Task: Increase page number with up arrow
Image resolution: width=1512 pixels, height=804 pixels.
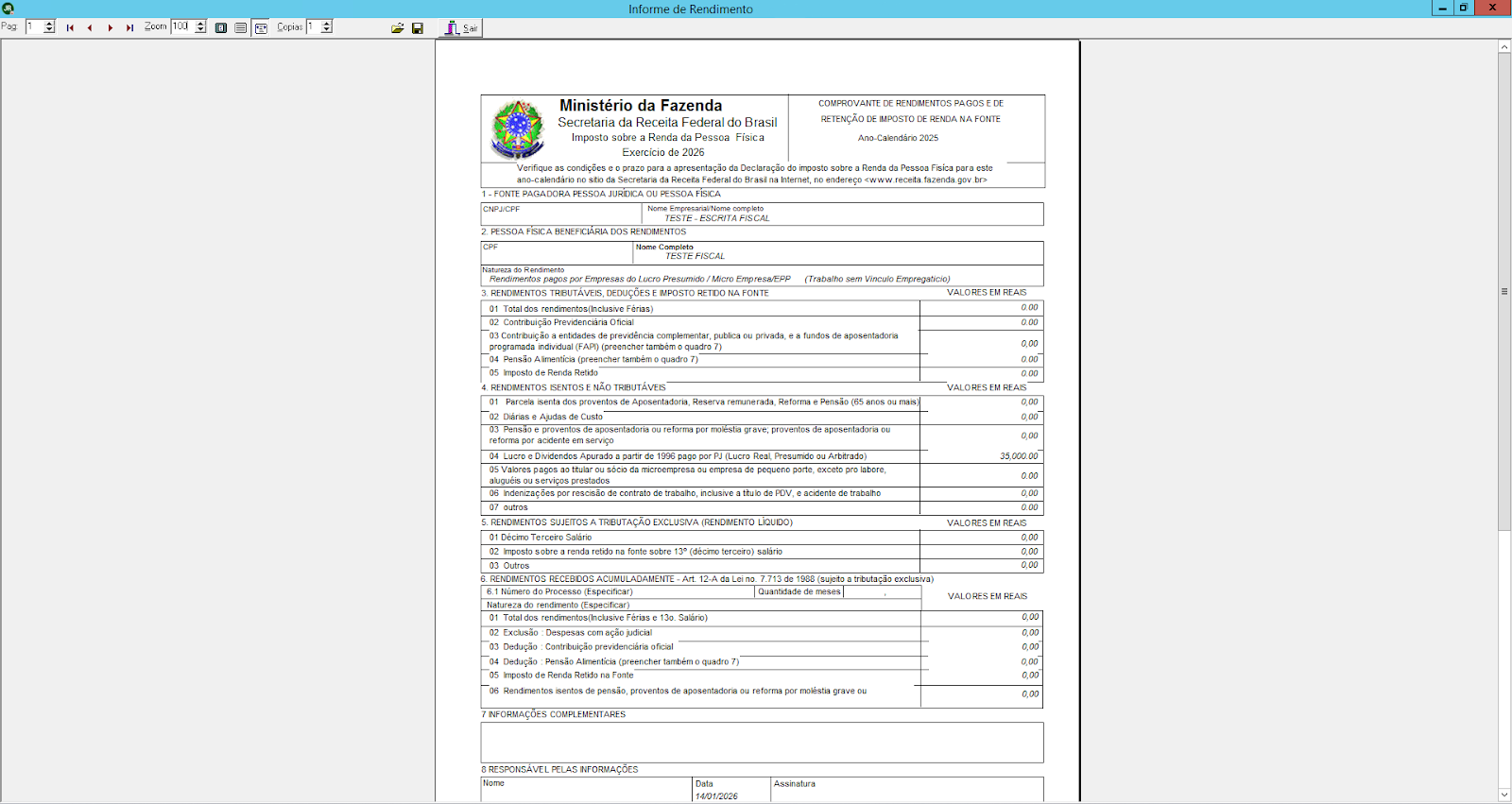Action: (x=50, y=24)
